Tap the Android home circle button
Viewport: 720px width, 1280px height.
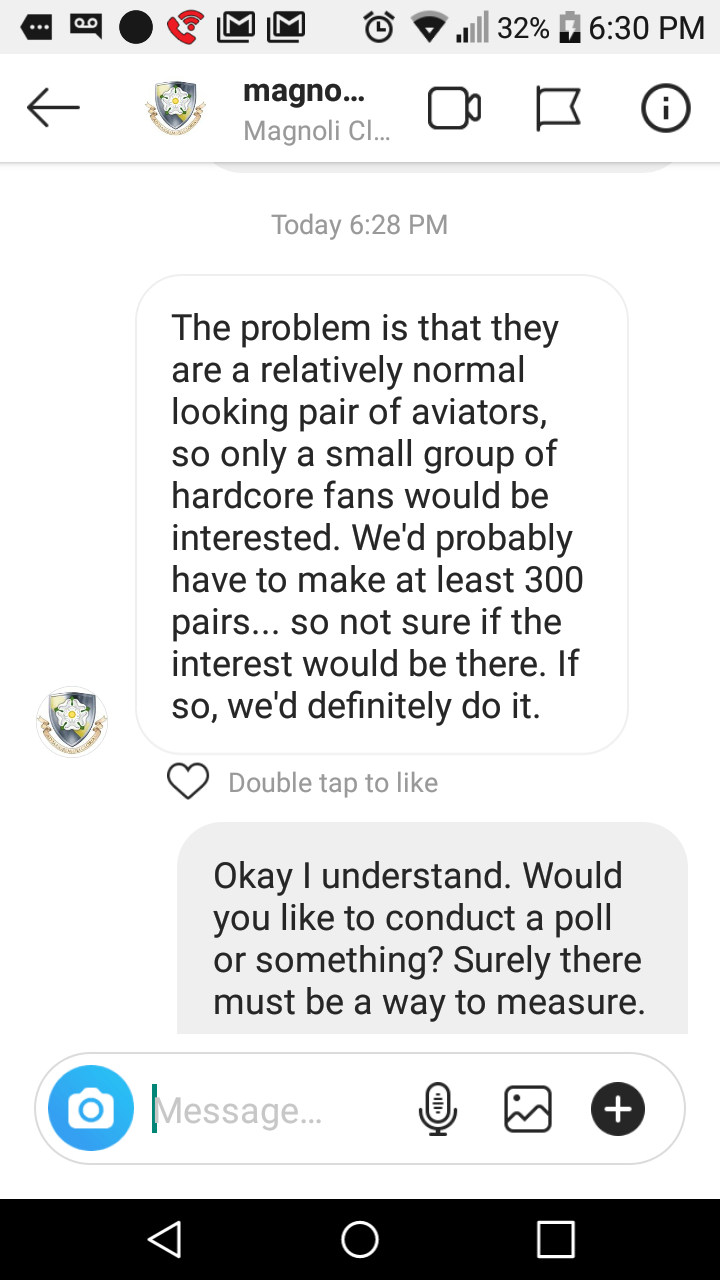click(360, 1239)
